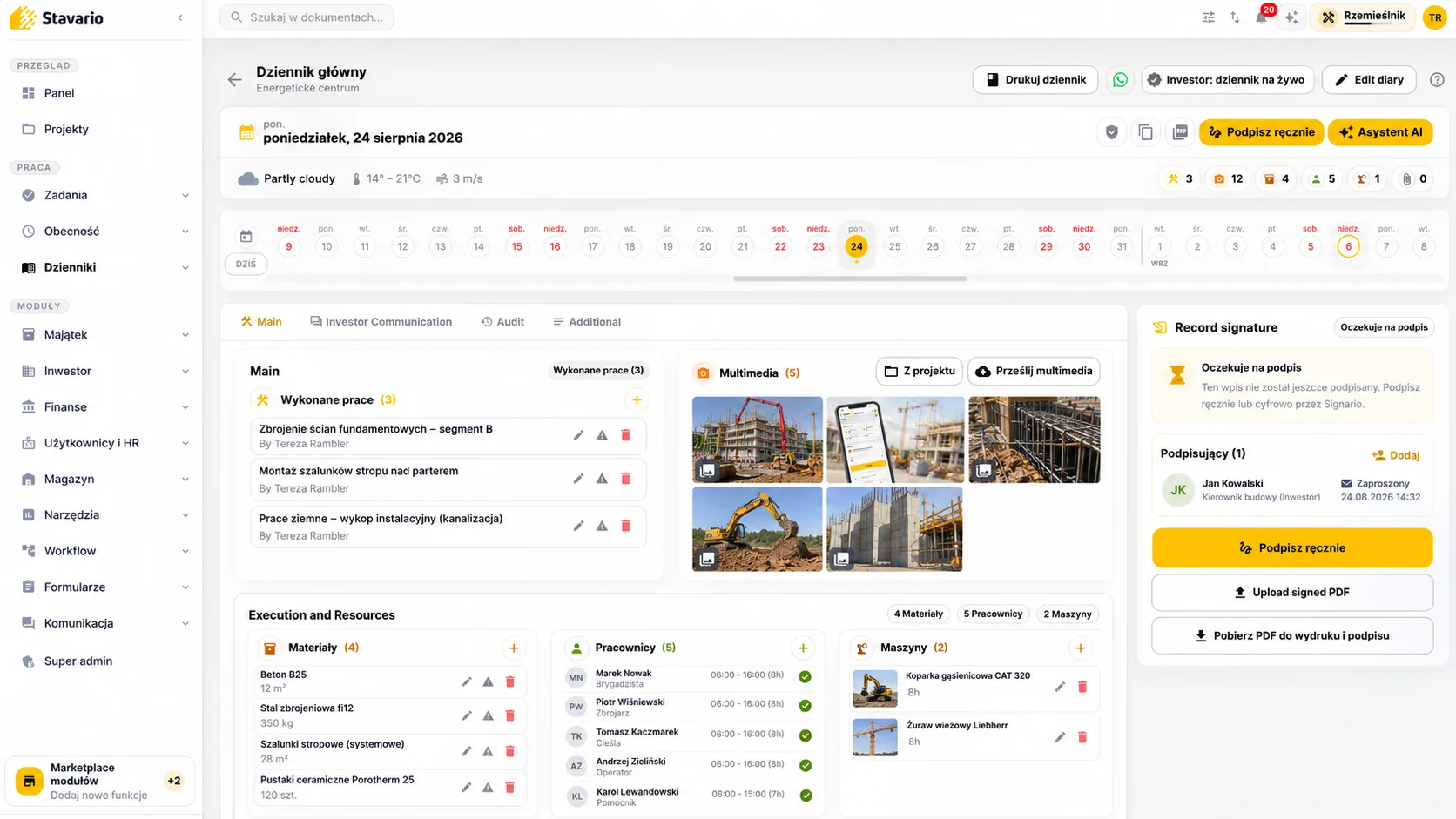This screenshot has height=819, width=1456.
Task: Toggle attendance check for Andrzej Zieliński
Action: click(x=806, y=766)
